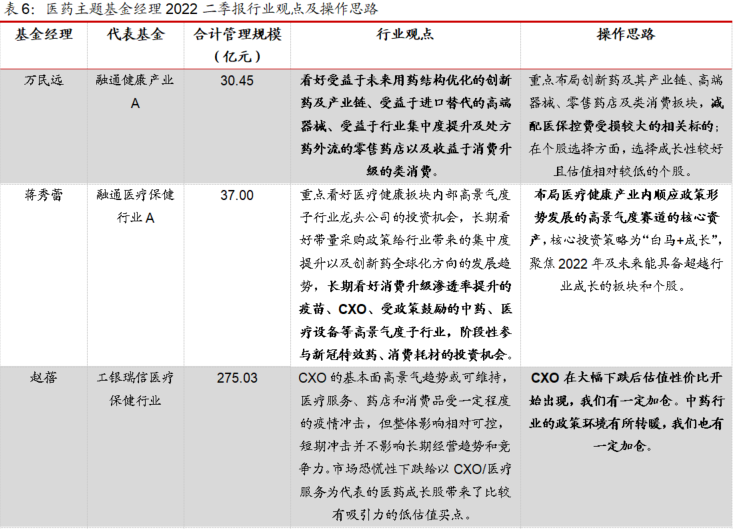This screenshot has width=733, height=529.
Task: Click 赵蓓's industry view cell starting 'CXO的基本面高景气'
Action: (405, 446)
